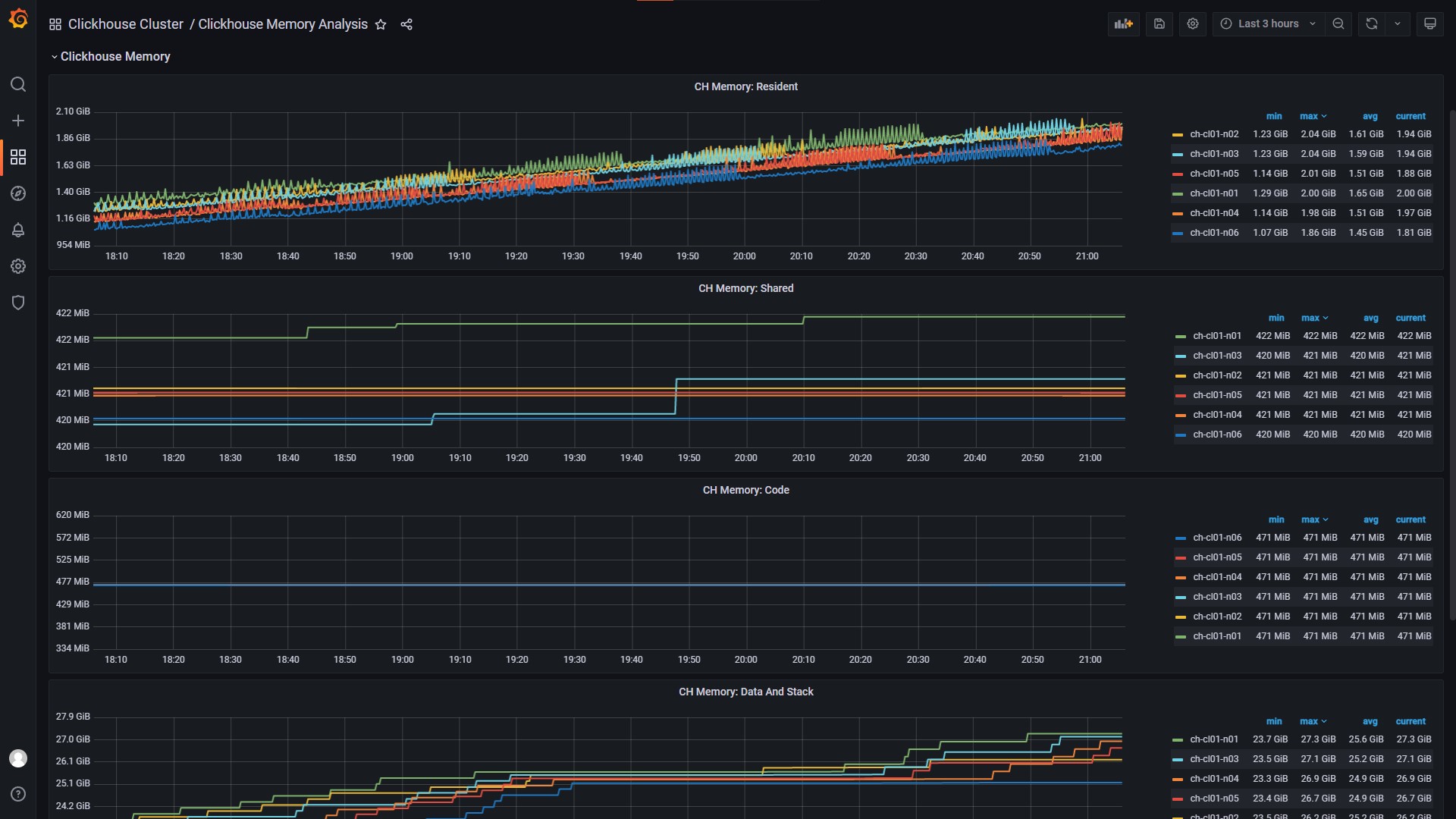Sort Resident legend by current column
The image size is (1456, 819).
[1410, 116]
